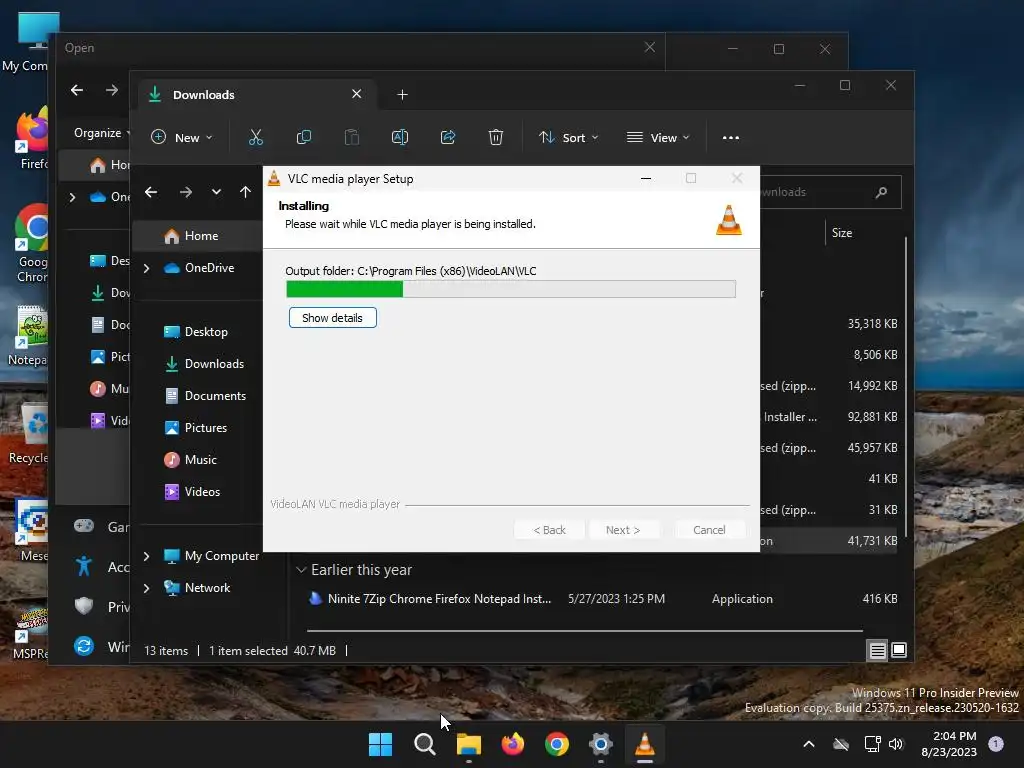Open Settings gear on the taskbar
Screen dimensions: 1024x768
[600, 744]
